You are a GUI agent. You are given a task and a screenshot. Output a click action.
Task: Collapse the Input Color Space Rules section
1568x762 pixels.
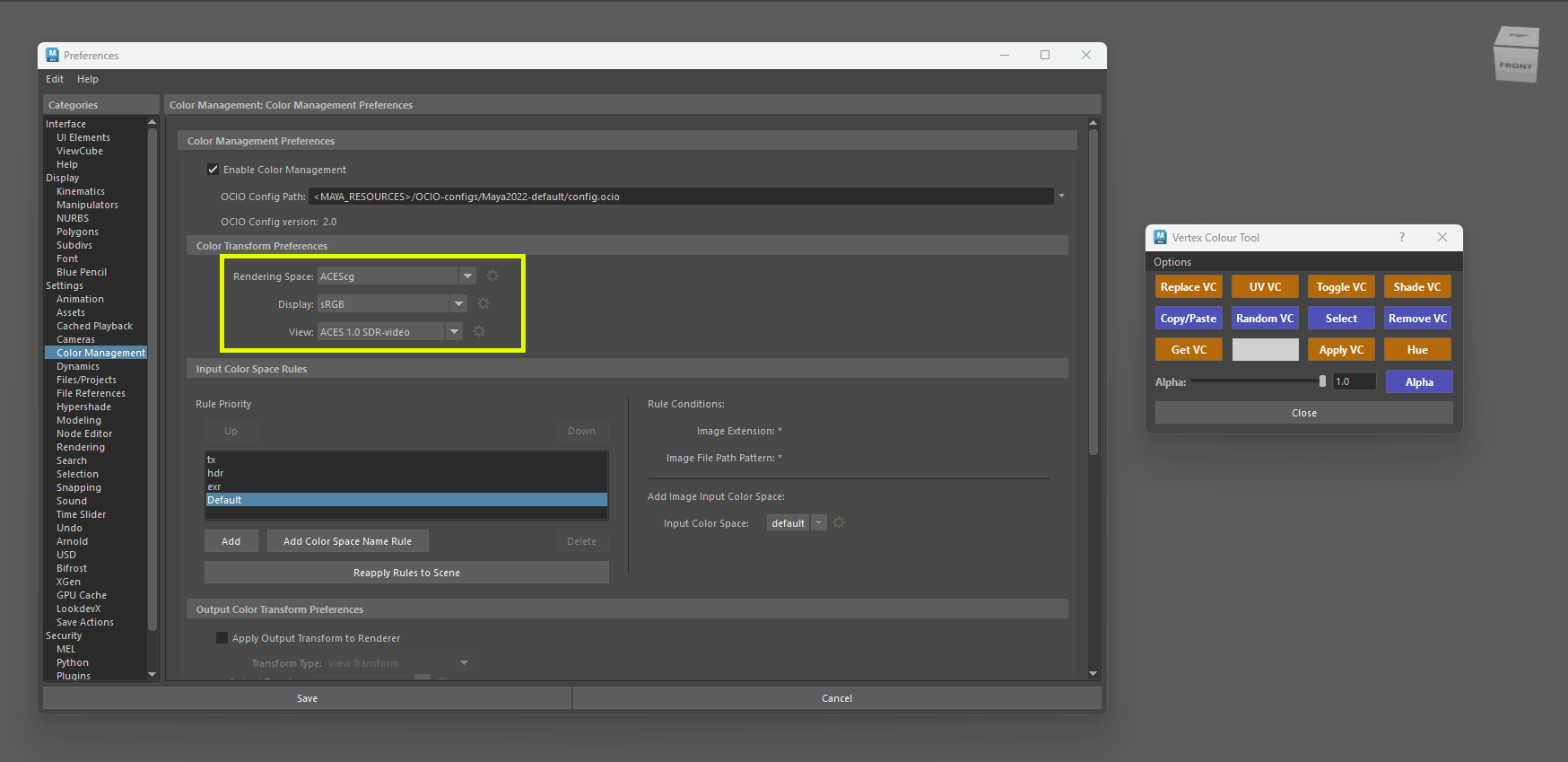pos(627,369)
